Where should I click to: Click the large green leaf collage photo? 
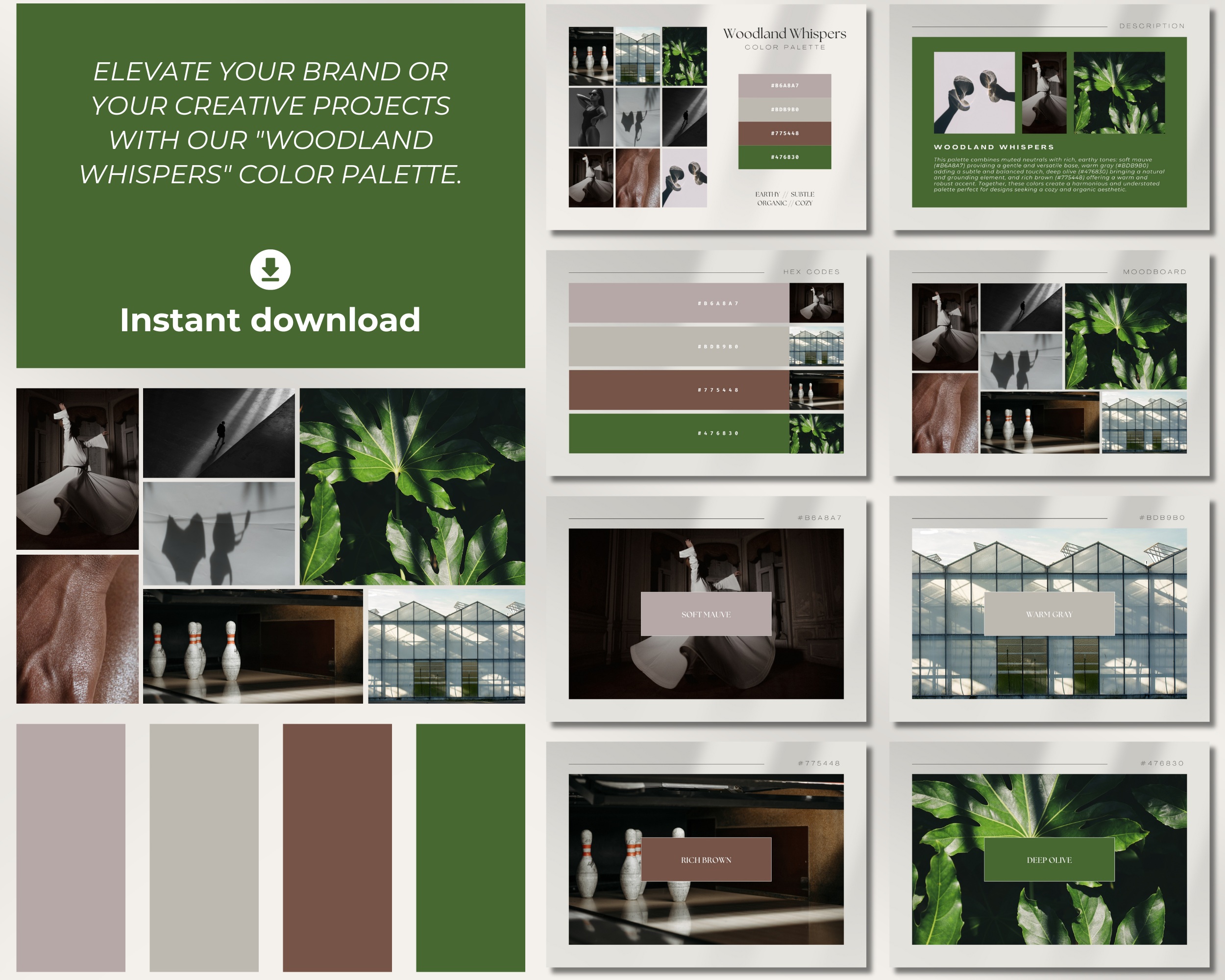coord(412,486)
